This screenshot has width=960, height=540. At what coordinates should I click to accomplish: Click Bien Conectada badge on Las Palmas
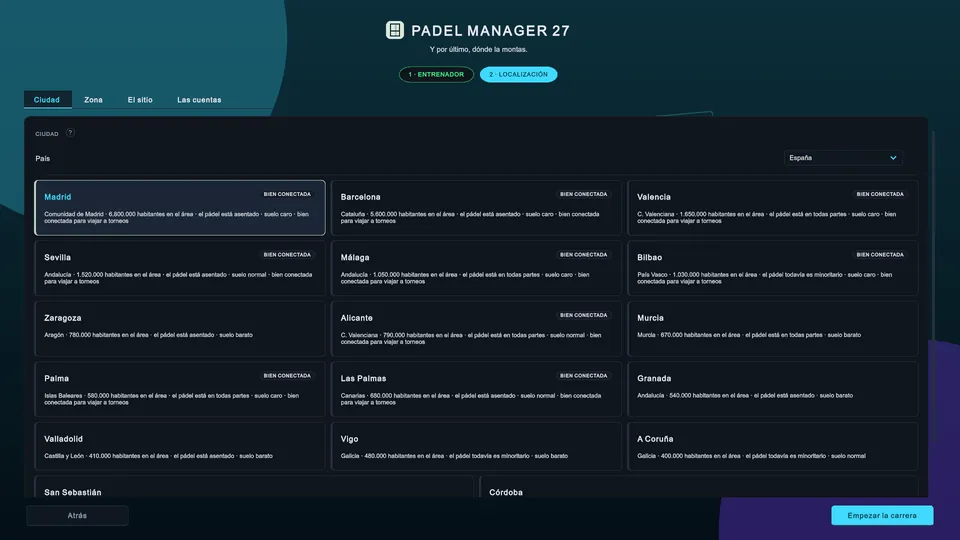click(x=583, y=376)
